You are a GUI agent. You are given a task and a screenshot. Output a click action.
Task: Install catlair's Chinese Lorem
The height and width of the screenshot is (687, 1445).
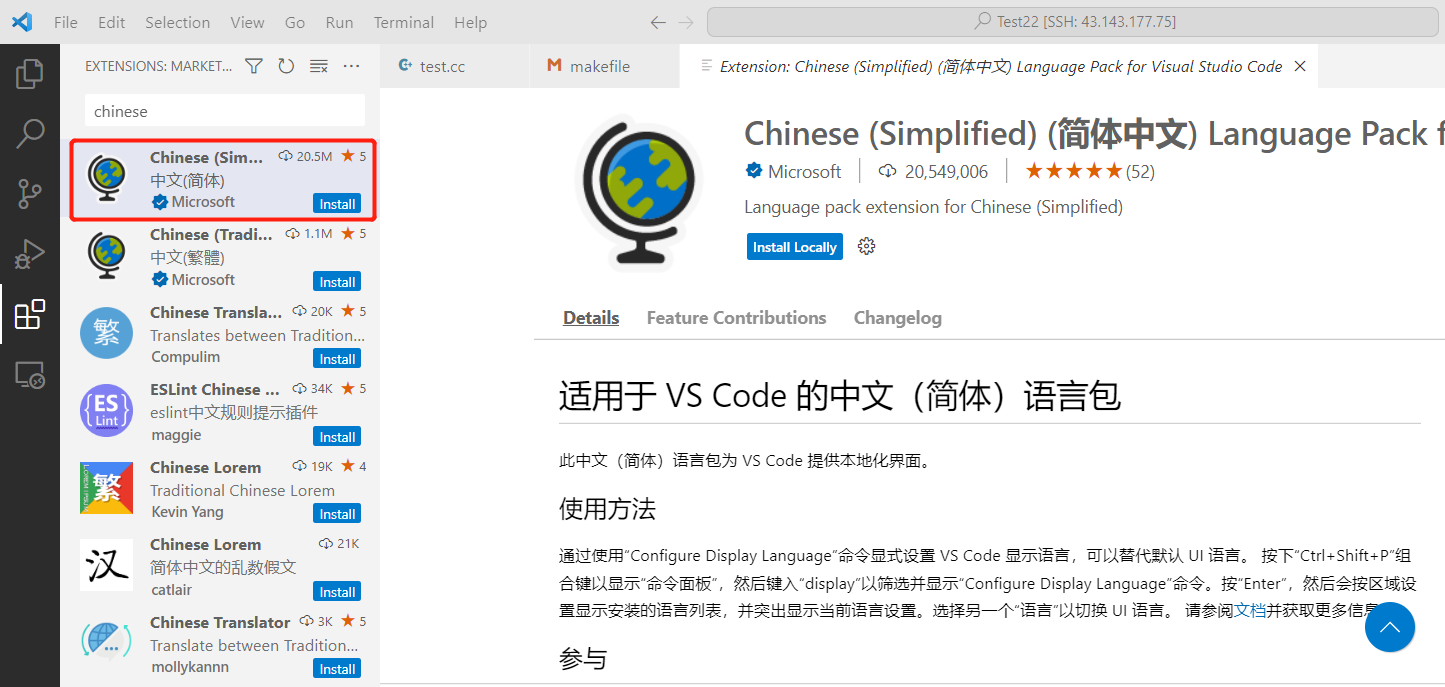(337, 592)
